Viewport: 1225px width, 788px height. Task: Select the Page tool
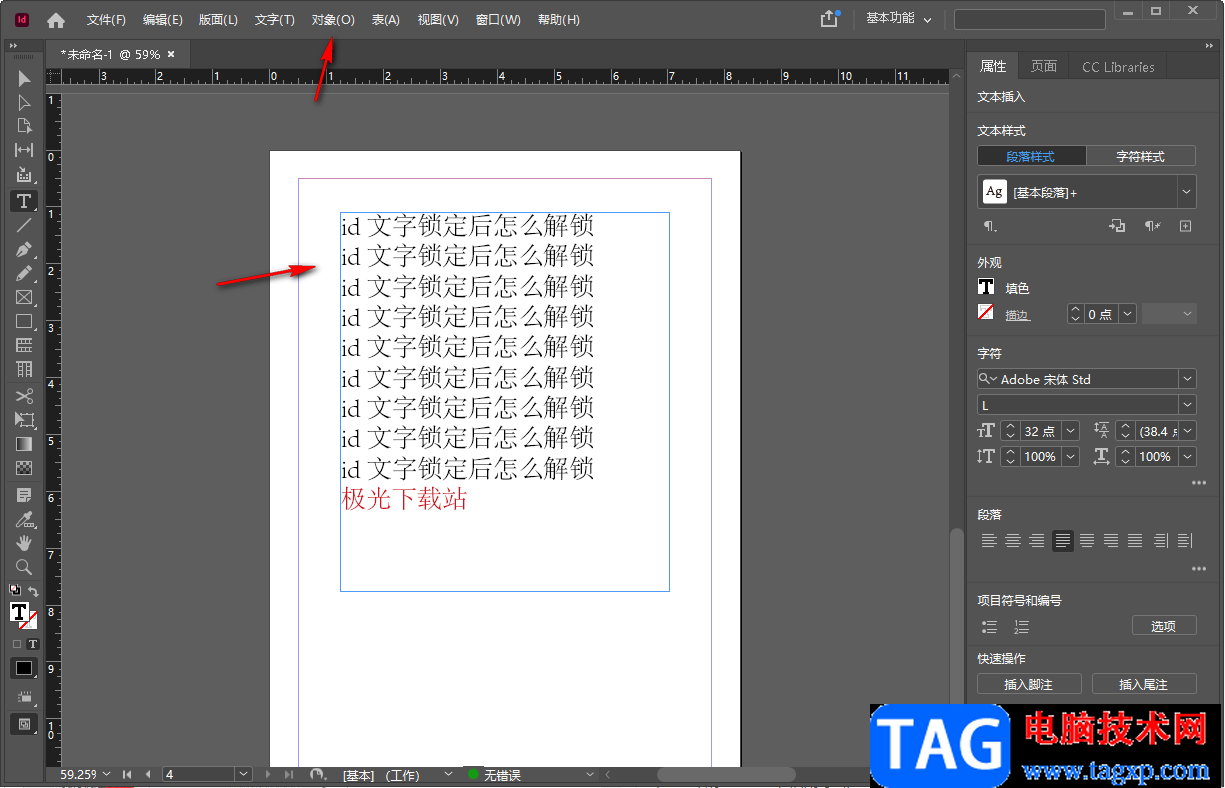24,126
